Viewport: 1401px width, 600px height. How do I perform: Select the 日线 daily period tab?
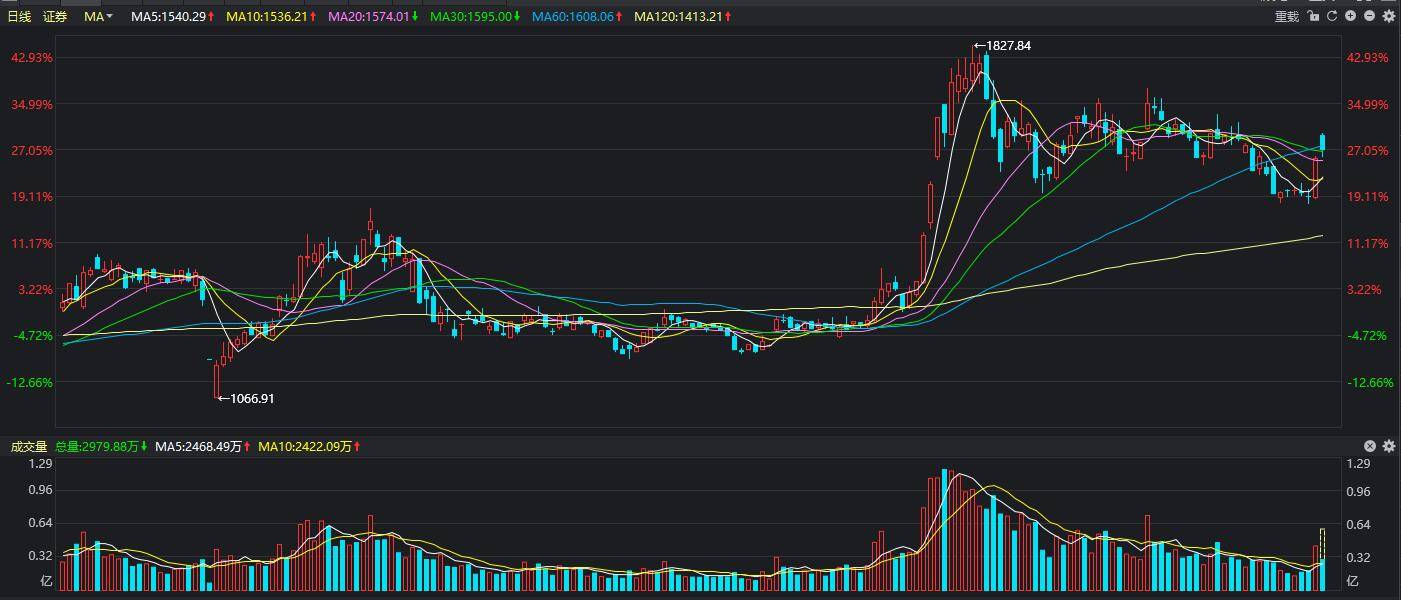(x=20, y=17)
